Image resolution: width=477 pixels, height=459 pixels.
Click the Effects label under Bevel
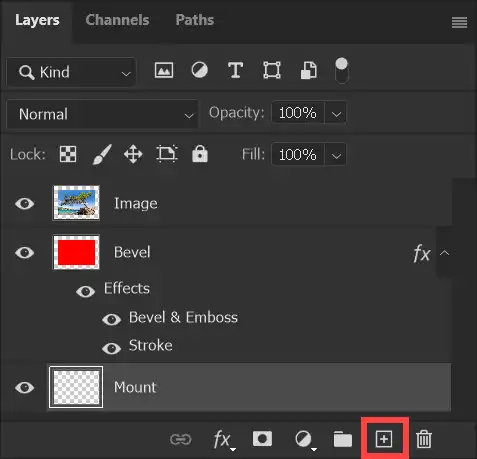pyautogui.click(x=127, y=288)
